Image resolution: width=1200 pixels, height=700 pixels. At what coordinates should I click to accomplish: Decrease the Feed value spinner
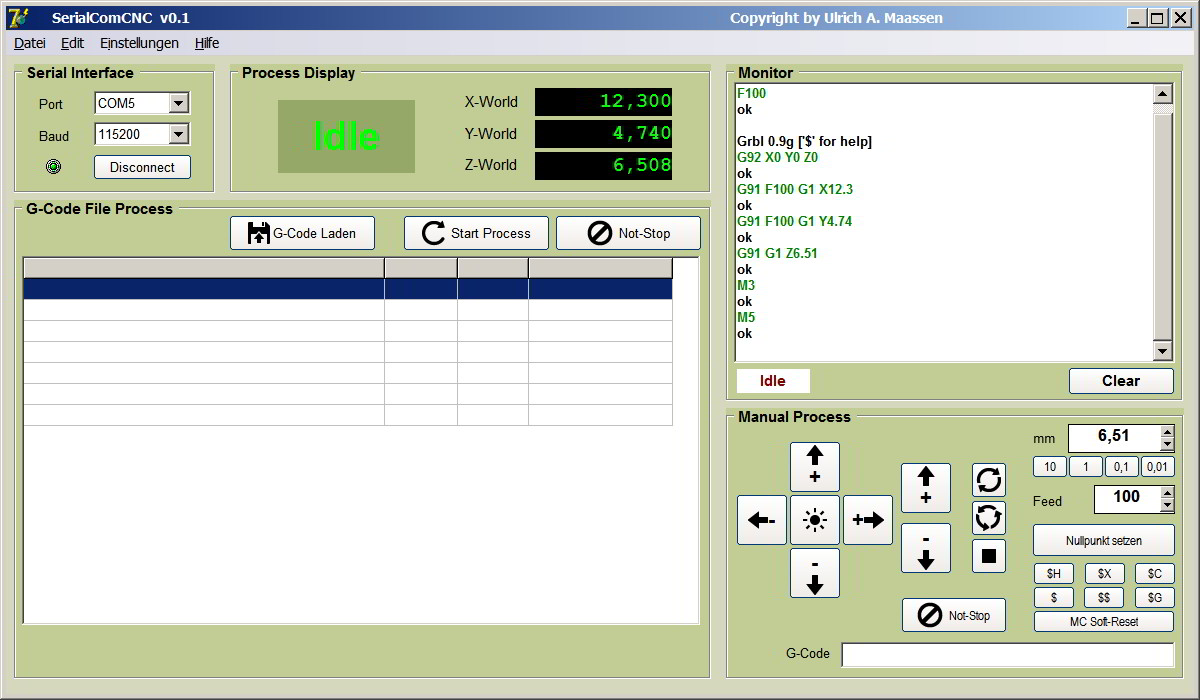[1167, 505]
